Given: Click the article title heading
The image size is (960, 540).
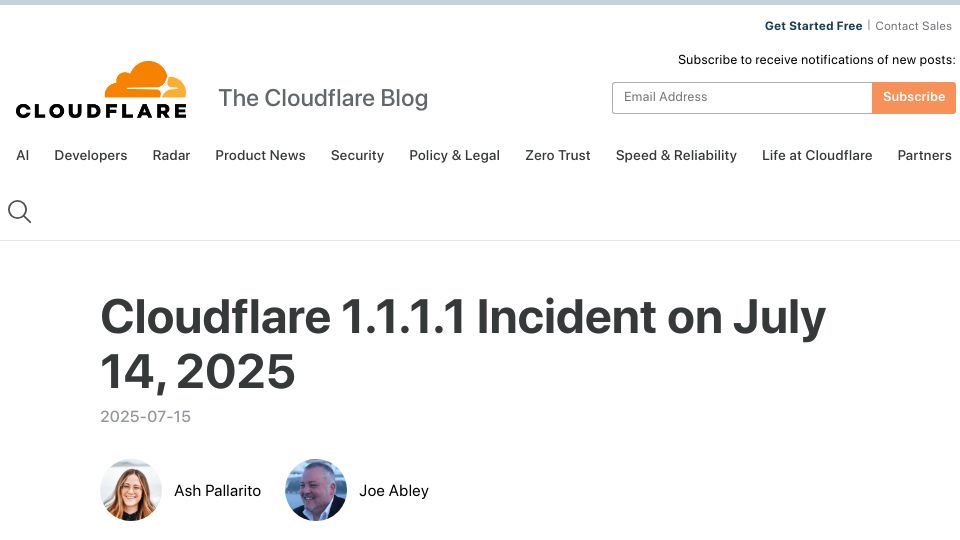Looking at the screenshot, I should pos(463,344).
